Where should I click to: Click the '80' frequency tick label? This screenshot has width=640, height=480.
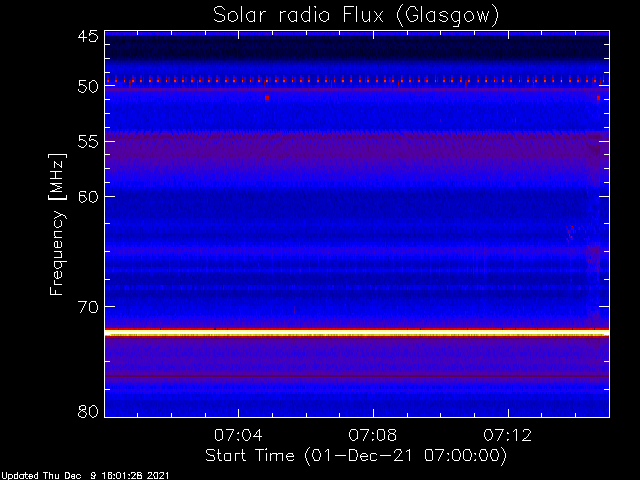(88, 411)
